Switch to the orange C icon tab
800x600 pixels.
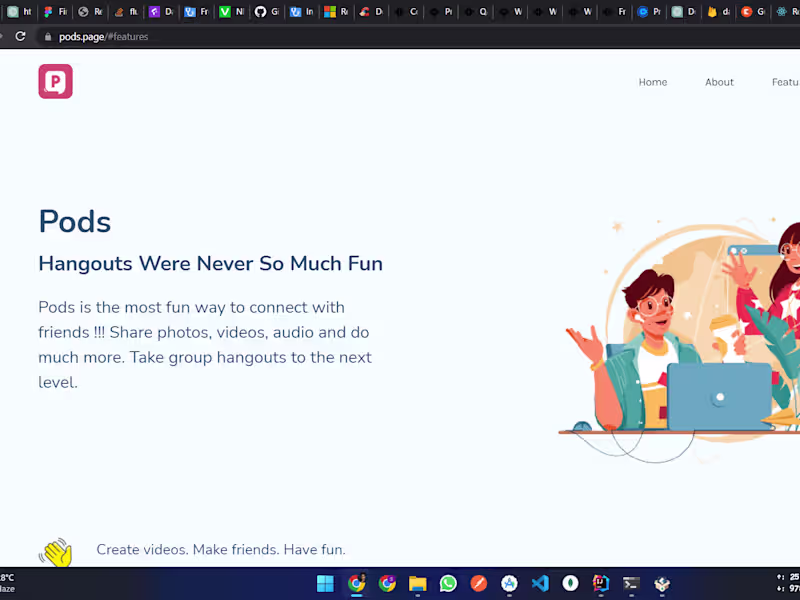coord(753,11)
